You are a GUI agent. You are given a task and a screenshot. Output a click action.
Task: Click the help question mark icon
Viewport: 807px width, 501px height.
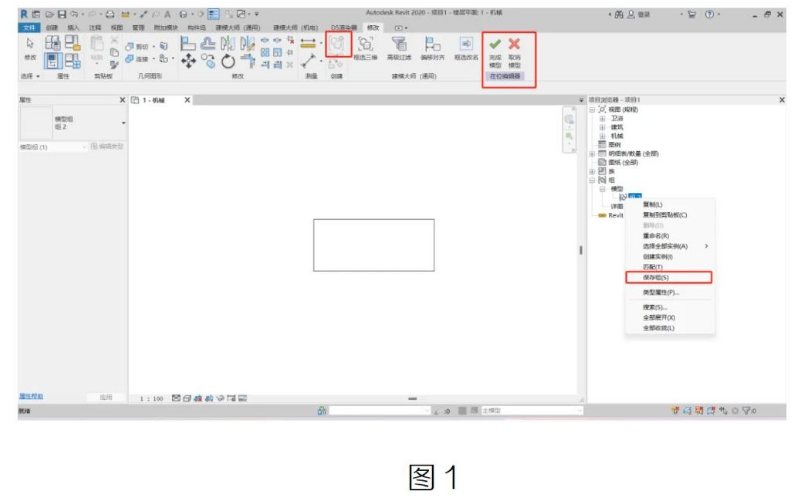[709, 14]
